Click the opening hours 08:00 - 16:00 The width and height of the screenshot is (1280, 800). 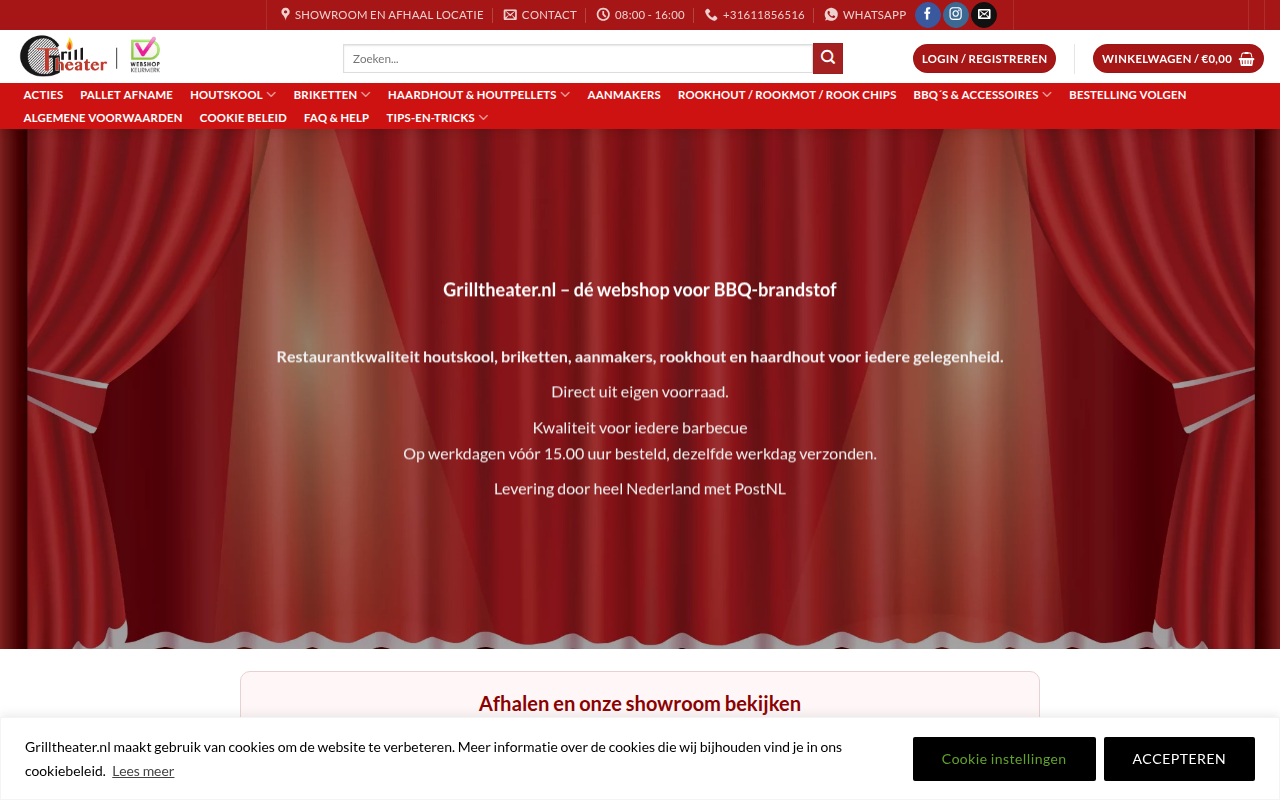coord(650,15)
